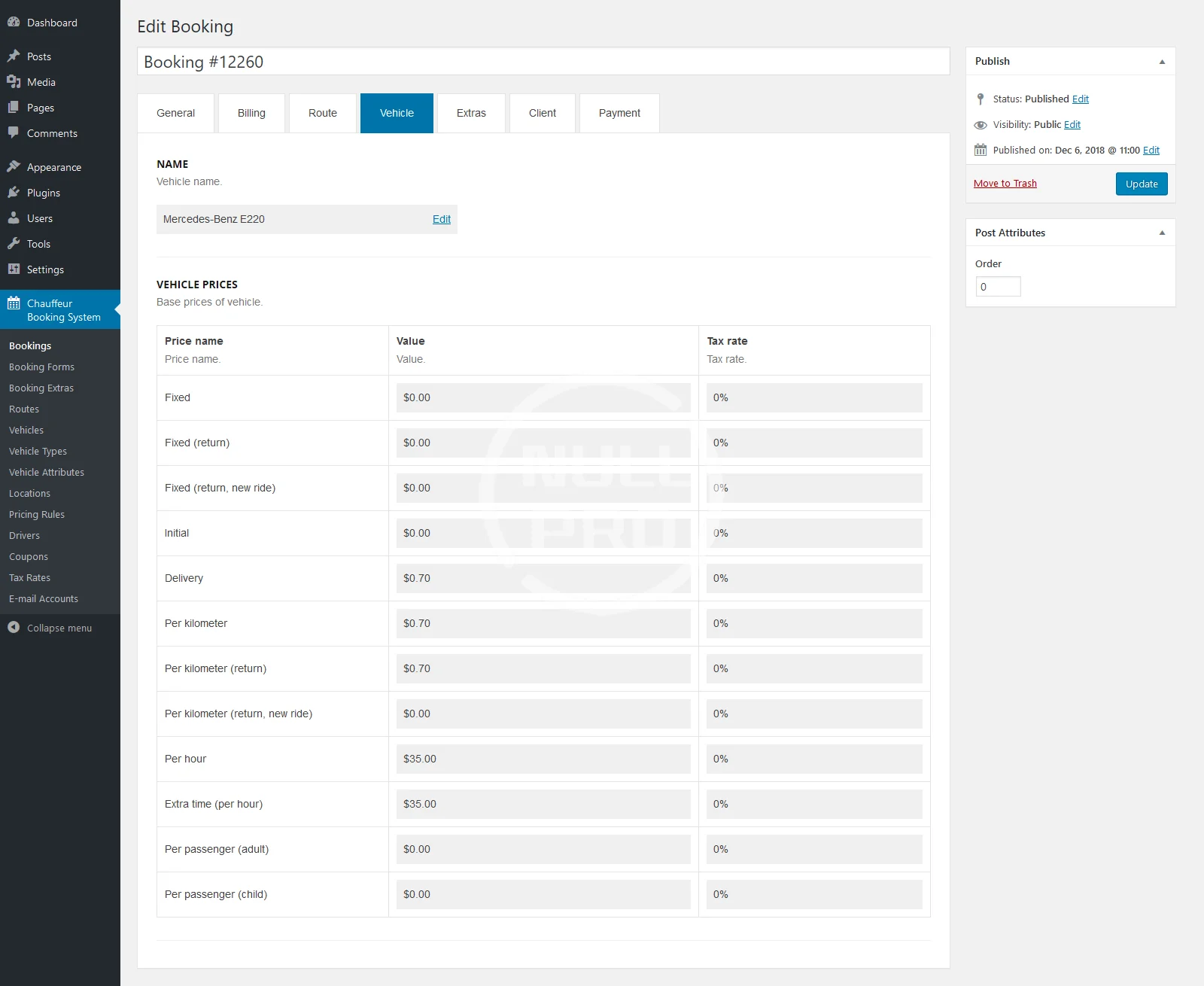Viewport: 1204px width, 986px height.
Task: Collapse the Publish panel
Action: tap(1162, 62)
